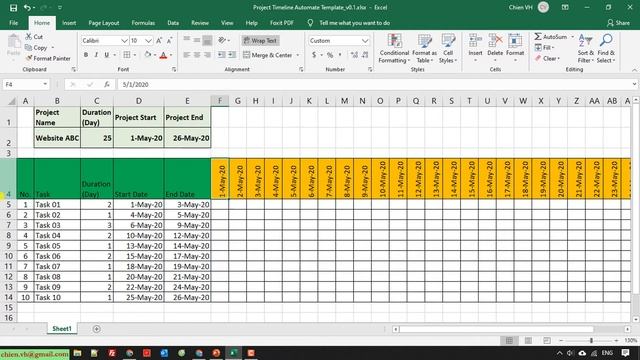Toggle Italic formatting
This screenshot has width=640, height=360.
[96, 55]
